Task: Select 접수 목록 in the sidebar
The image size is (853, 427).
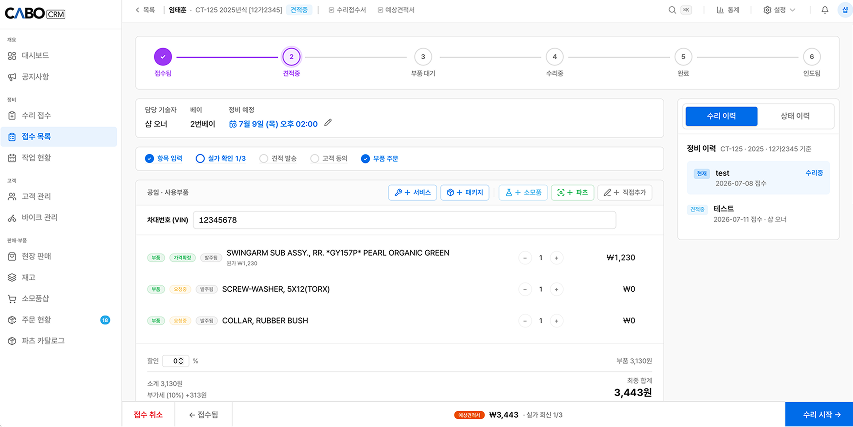Action: [x=59, y=137]
